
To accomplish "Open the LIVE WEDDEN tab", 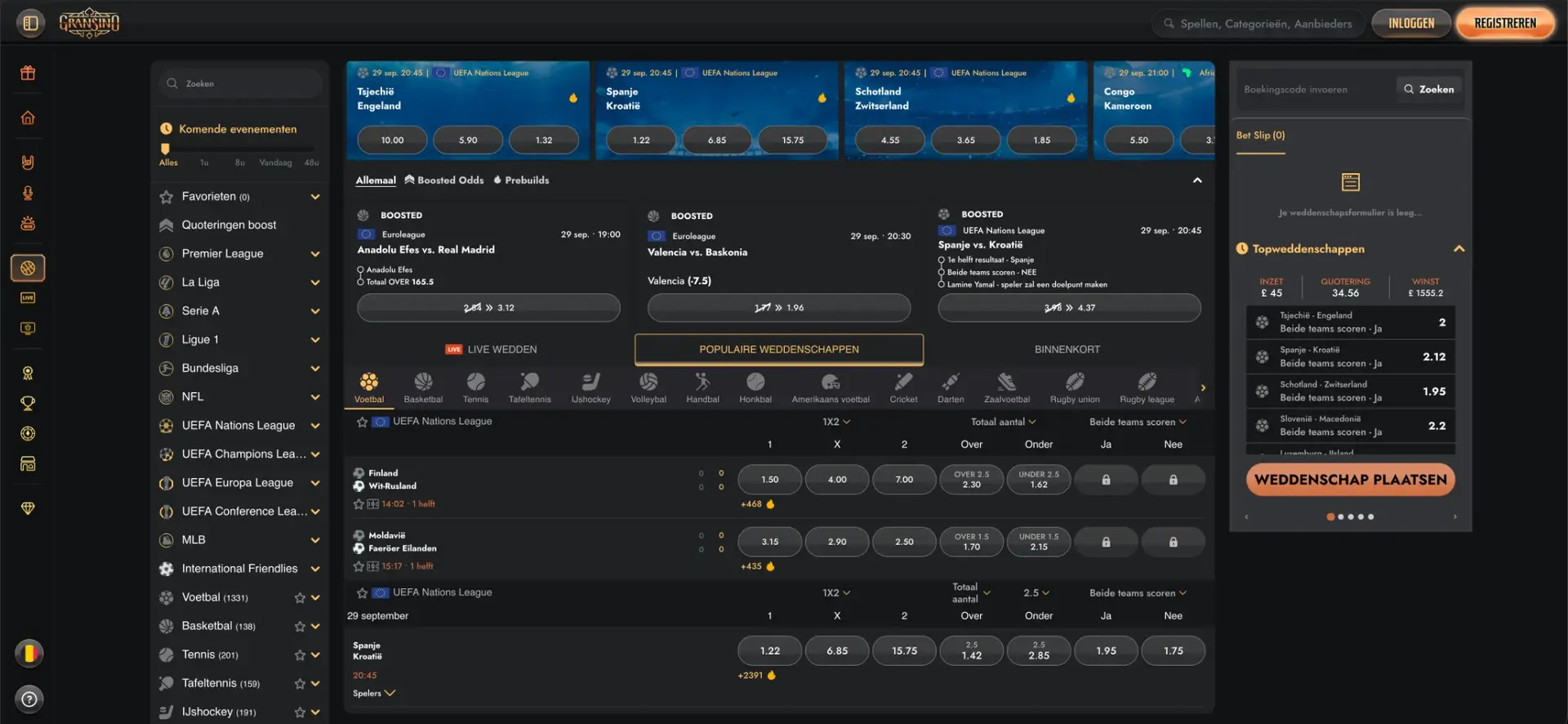I will click(x=491, y=350).
